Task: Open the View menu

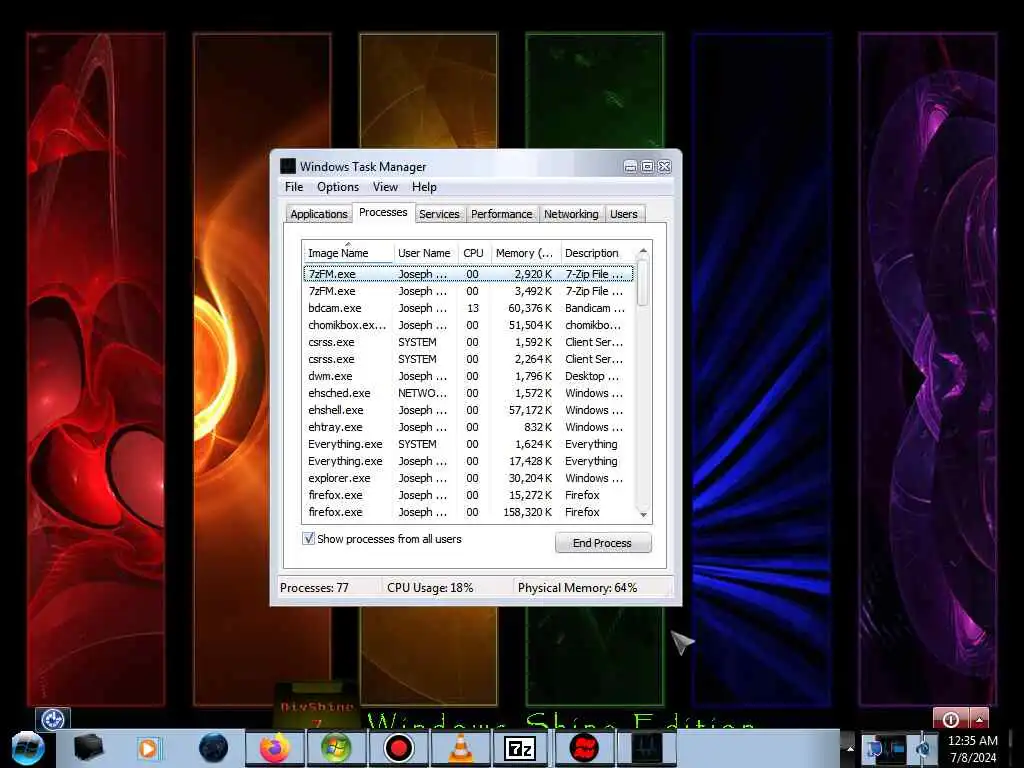Action: pos(385,187)
